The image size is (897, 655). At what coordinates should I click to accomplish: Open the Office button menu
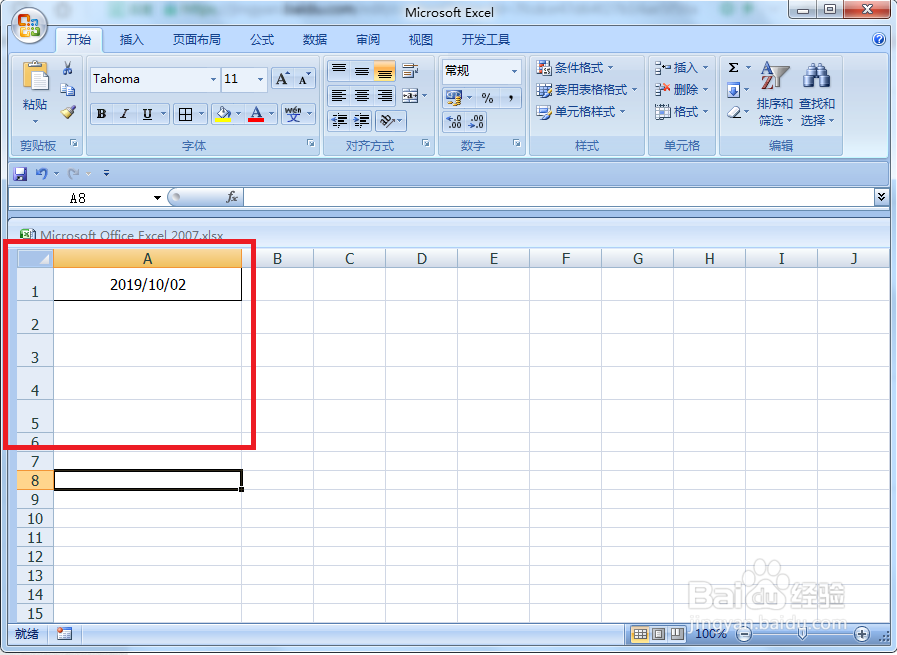pyautogui.click(x=29, y=26)
